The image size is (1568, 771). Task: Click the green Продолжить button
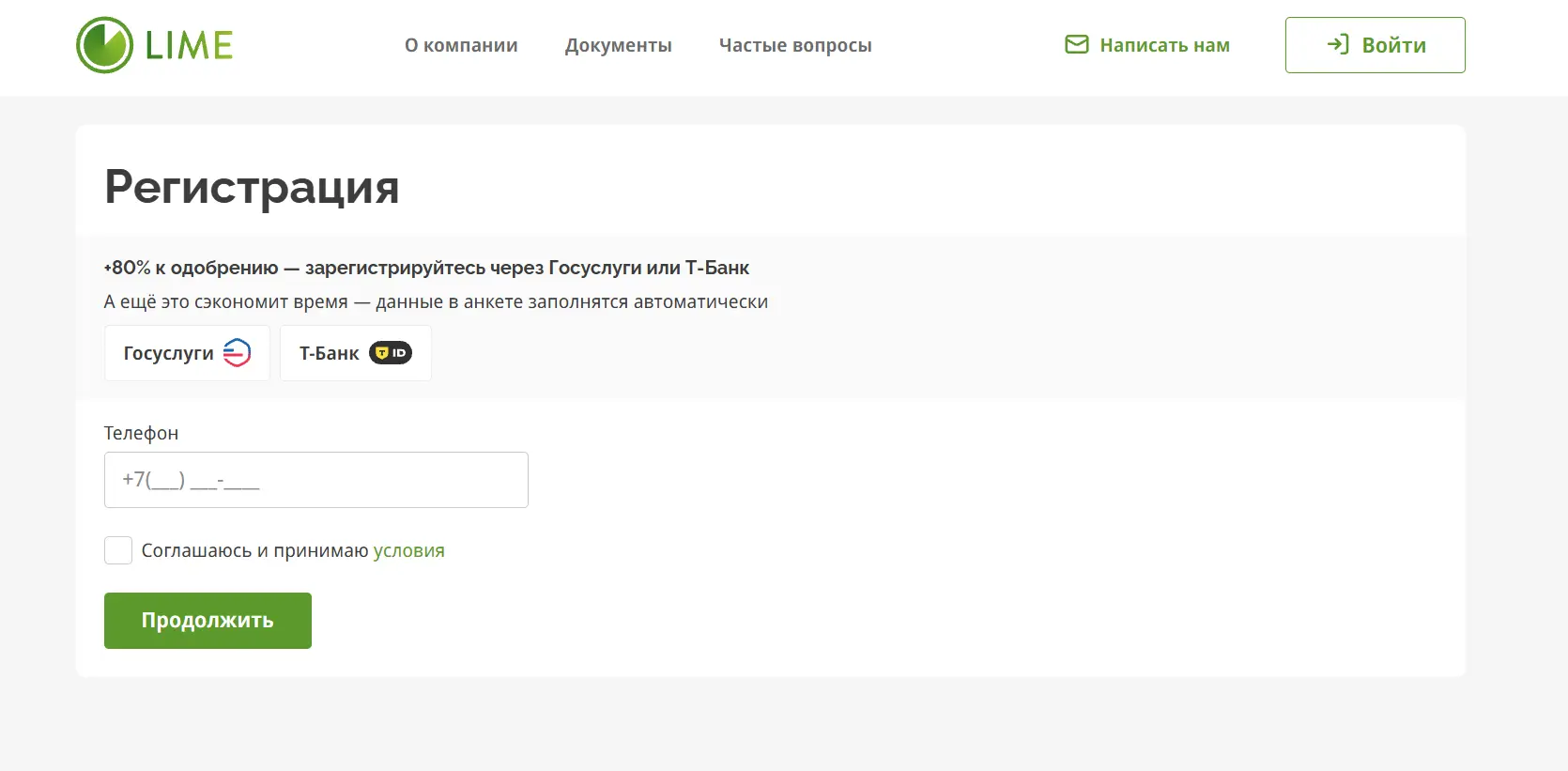[x=208, y=621]
